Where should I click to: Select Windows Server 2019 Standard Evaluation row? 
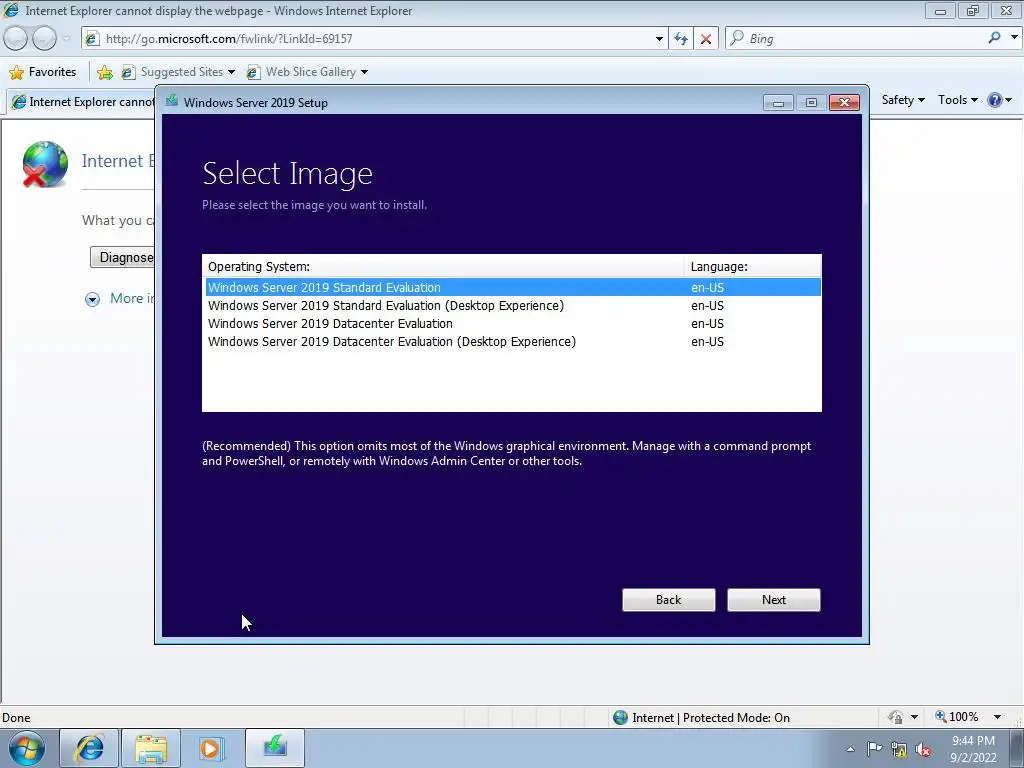(513, 287)
